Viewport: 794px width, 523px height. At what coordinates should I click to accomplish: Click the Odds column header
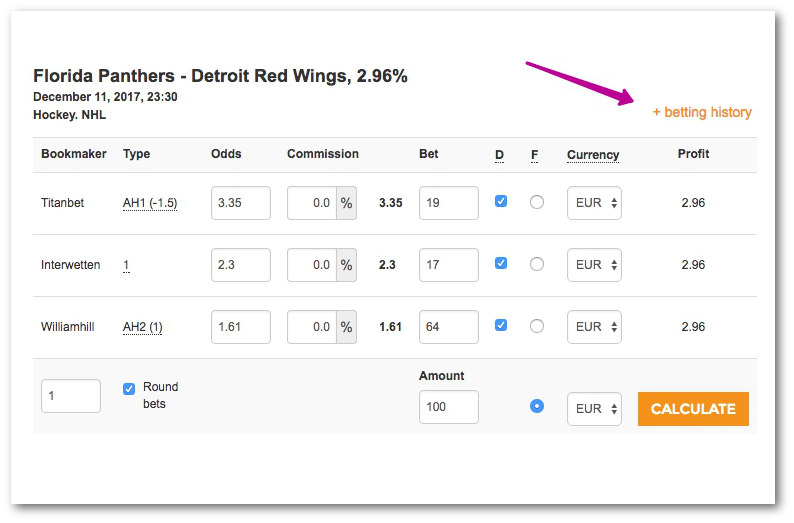tap(226, 154)
